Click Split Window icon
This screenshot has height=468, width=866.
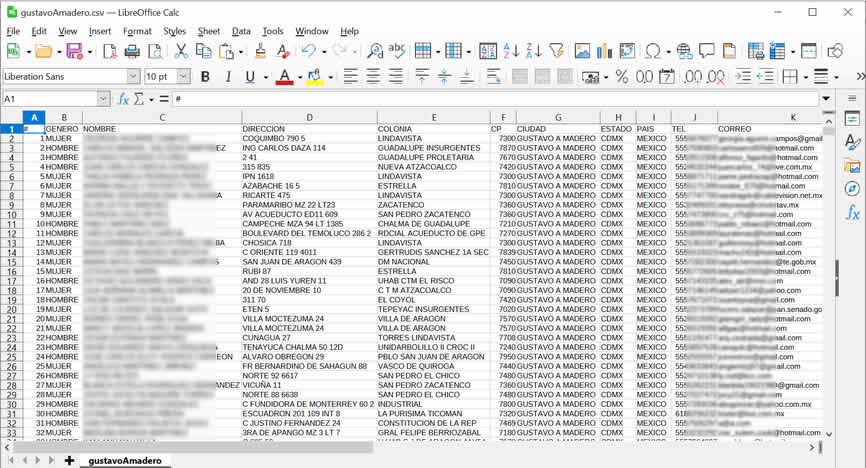(809, 51)
